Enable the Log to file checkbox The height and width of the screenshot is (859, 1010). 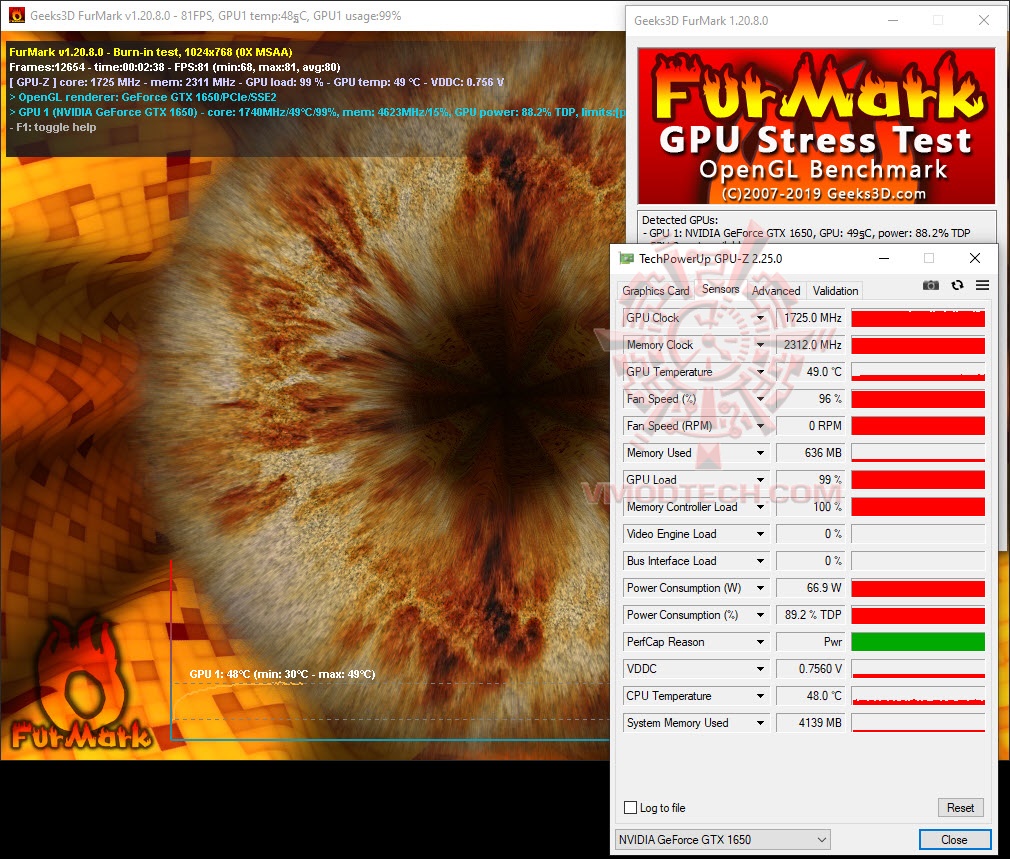[631, 807]
